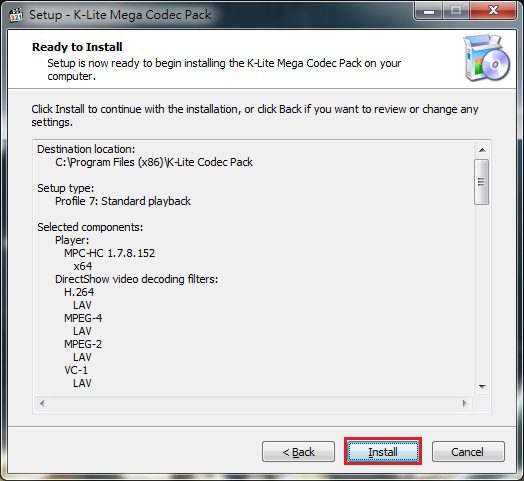Image resolution: width=524 pixels, height=481 pixels.
Task: Click the 'MPC-HC 1.7.8.152' entry
Action: coord(110,253)
